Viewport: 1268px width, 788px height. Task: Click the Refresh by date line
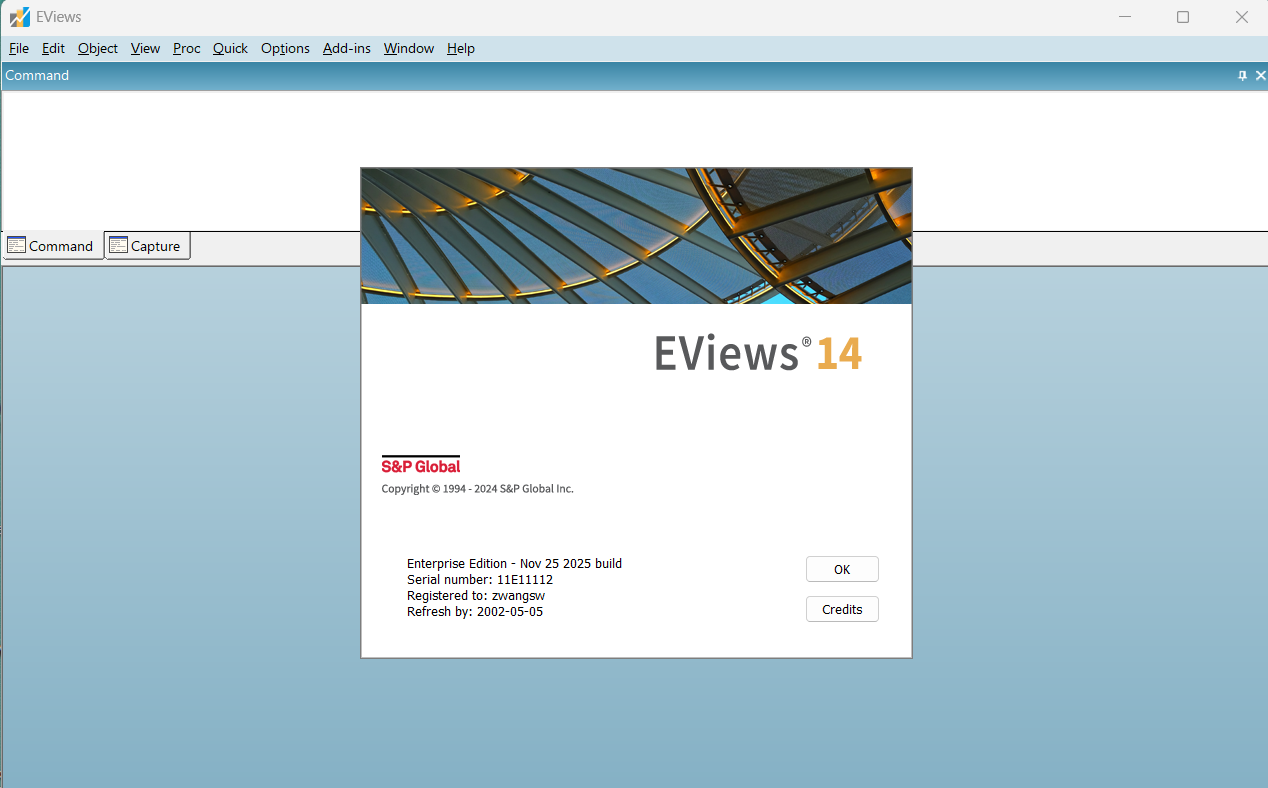tap(475, 612)
